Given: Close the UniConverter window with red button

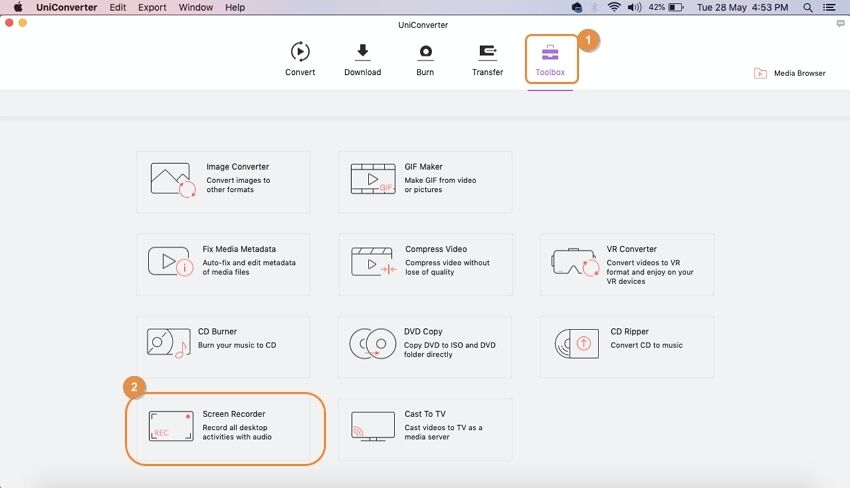Looking at the screenshot, I should pyautogui.click(x=9, y=23).
